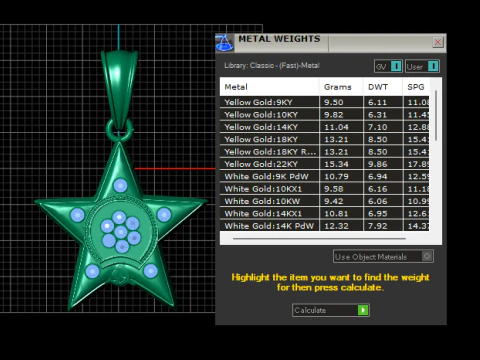Click the Metal Weights flask icon
The image size is (480, 360).
[224, 43]
